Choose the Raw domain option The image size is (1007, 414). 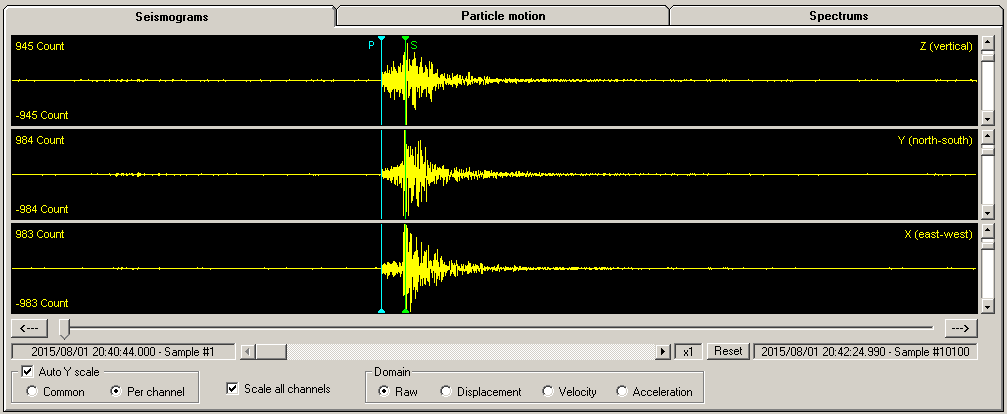pyautogui.click(x=383, y=391)
